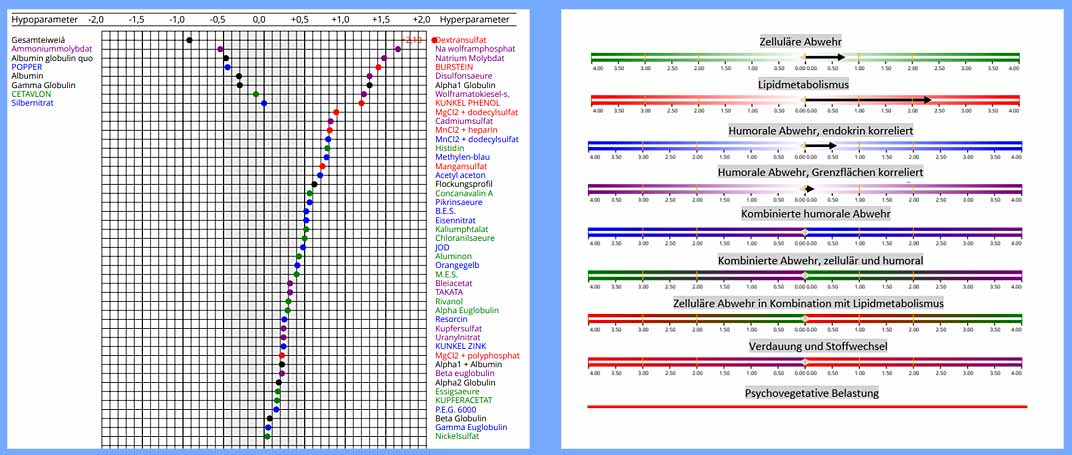The width and height of the screenshot is (1072, 455).
Task: Click the green CETAVLON data point
Action: pos(256,94)
